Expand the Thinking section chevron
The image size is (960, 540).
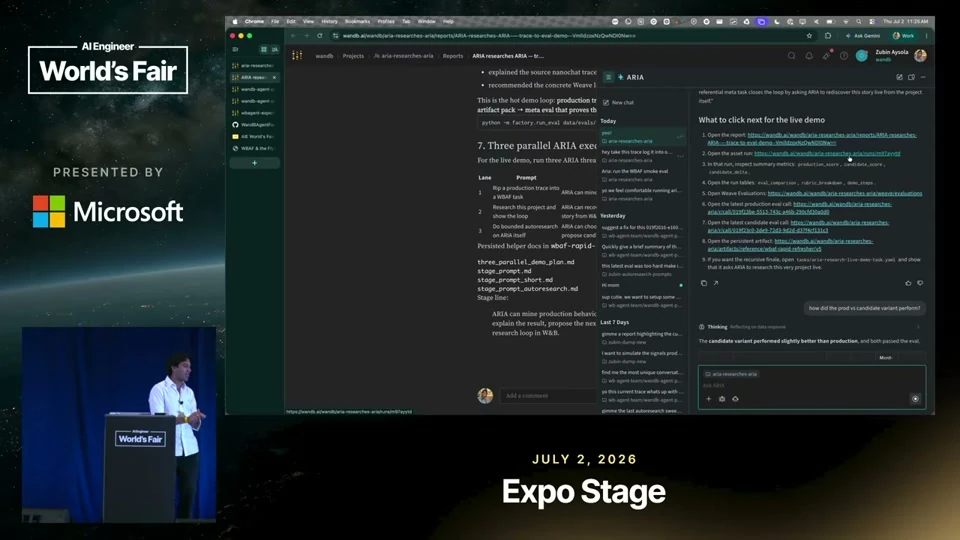[x=918, y=327]
